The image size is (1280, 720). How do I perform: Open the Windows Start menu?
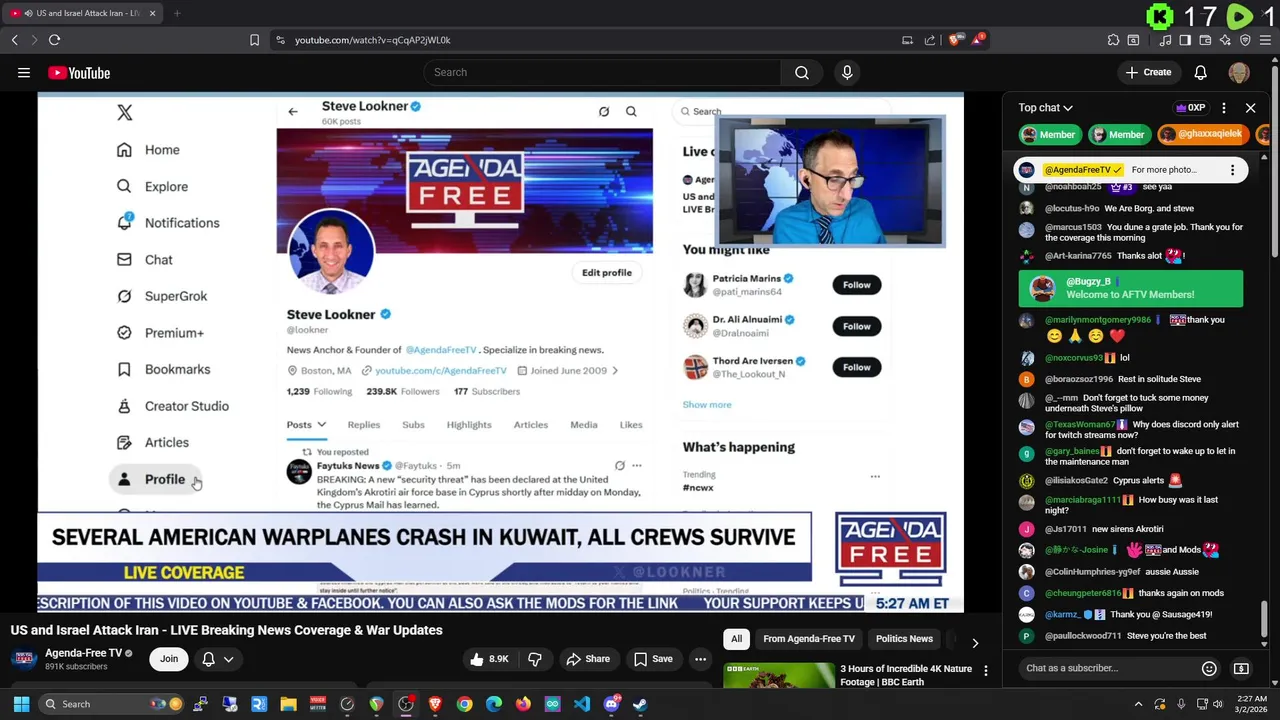(x=21, y=704)
